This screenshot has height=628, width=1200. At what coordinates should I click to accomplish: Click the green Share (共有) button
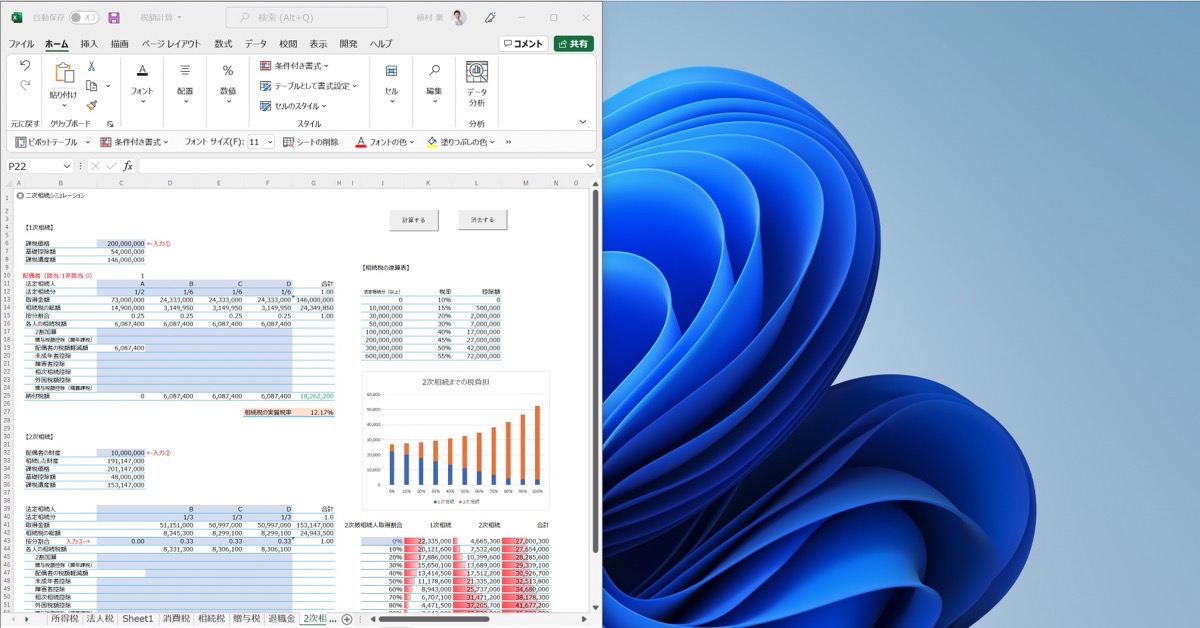[574, 44]
